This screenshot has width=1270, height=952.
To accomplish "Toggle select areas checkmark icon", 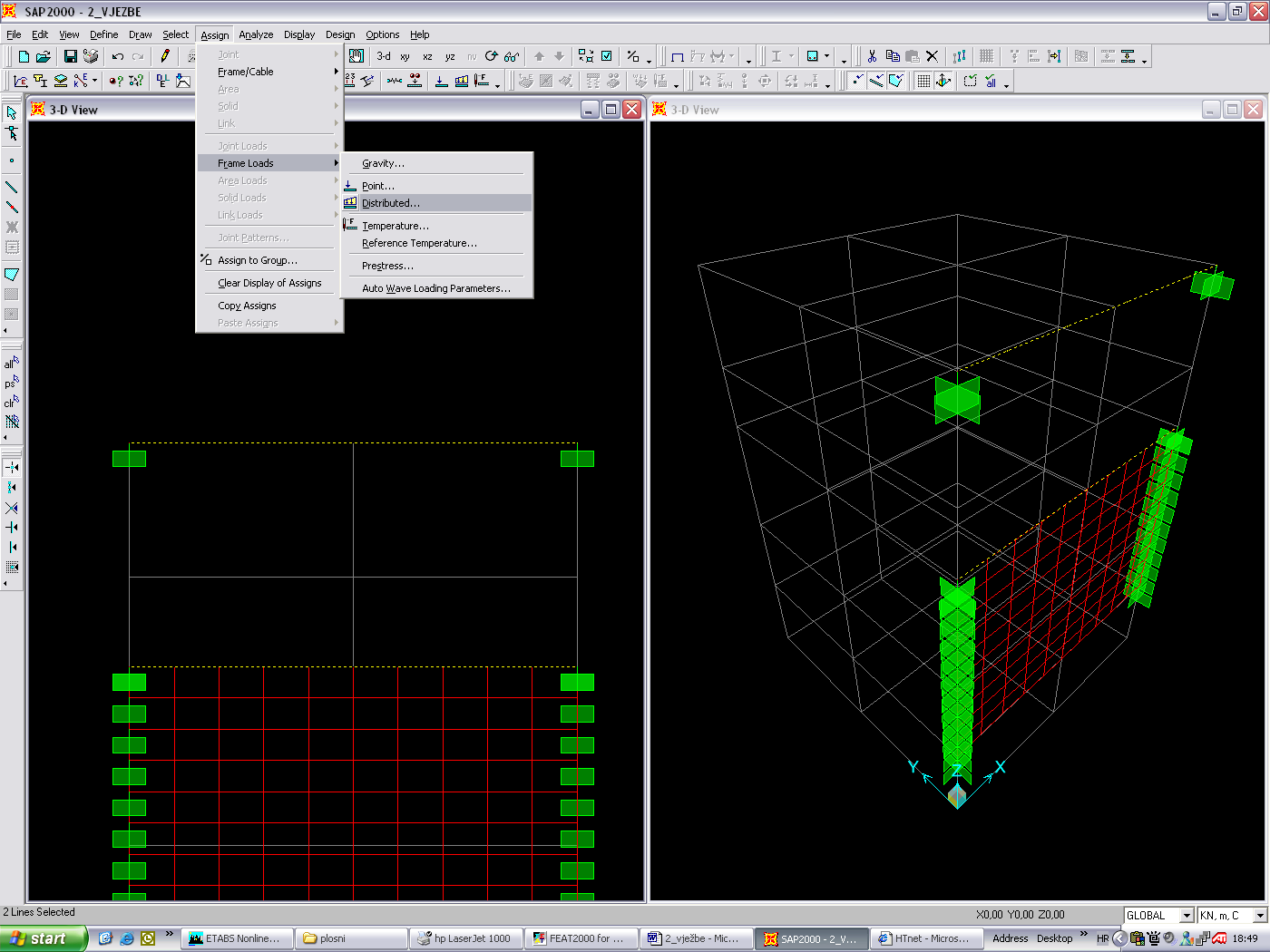I will tap(896, 81).
